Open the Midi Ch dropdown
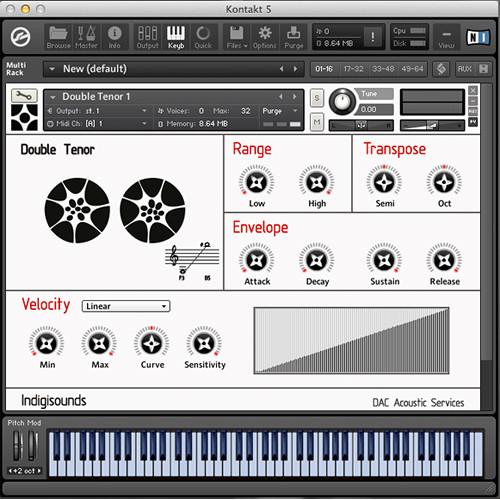Viewport: 500px width, 500px height. [x=97, y=124]
